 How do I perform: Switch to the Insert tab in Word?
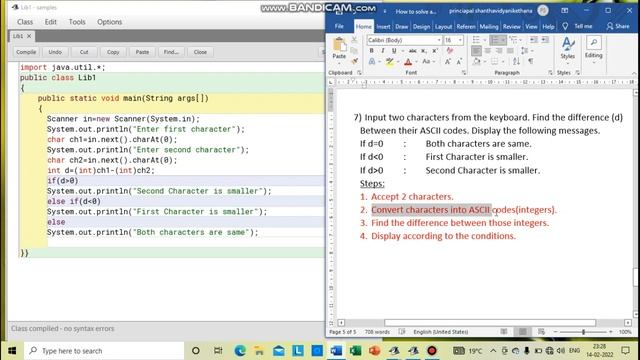click(383, 27)
